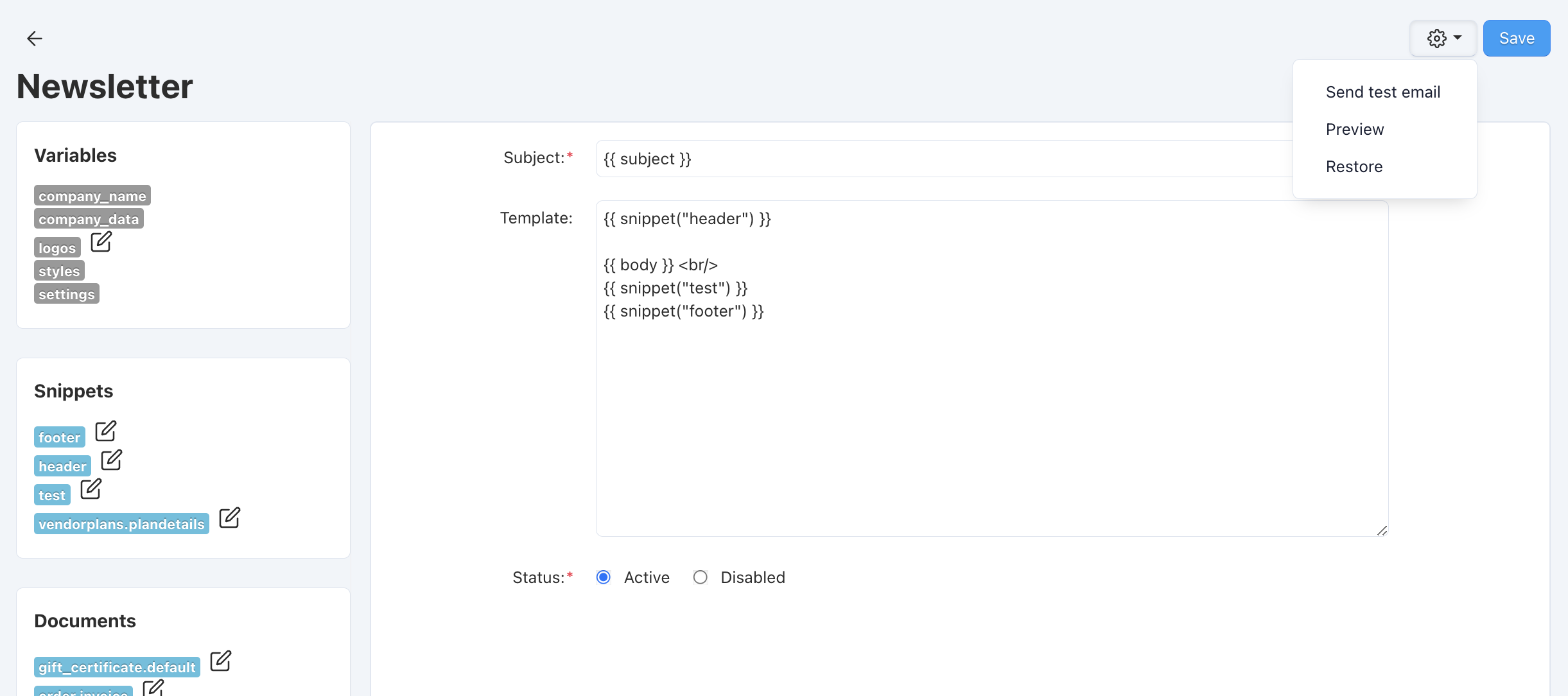Edit the logos variable via pencil icon
Viewport: 1568px width, 696px height.
click(101, 242)
